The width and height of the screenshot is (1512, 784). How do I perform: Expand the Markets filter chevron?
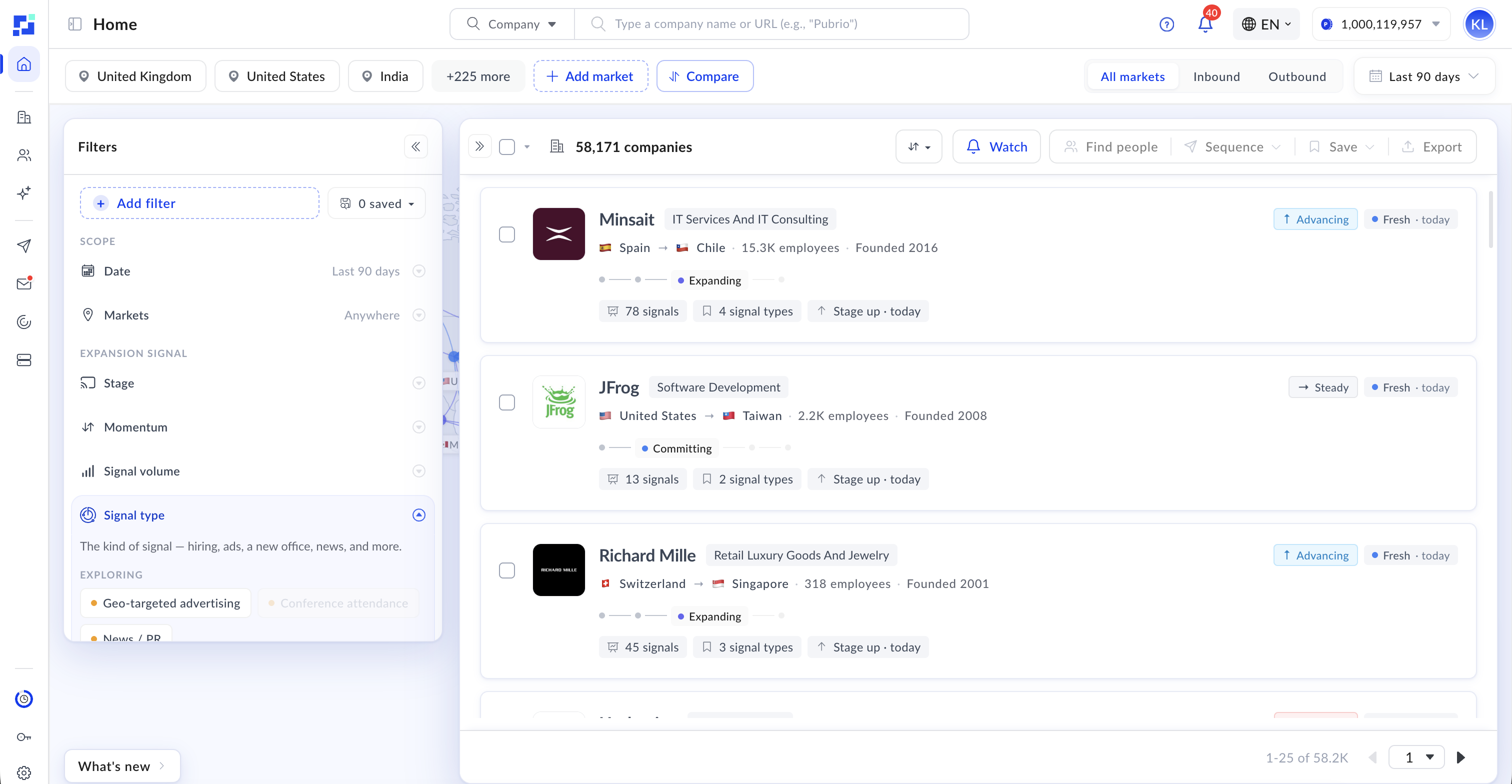419,315
